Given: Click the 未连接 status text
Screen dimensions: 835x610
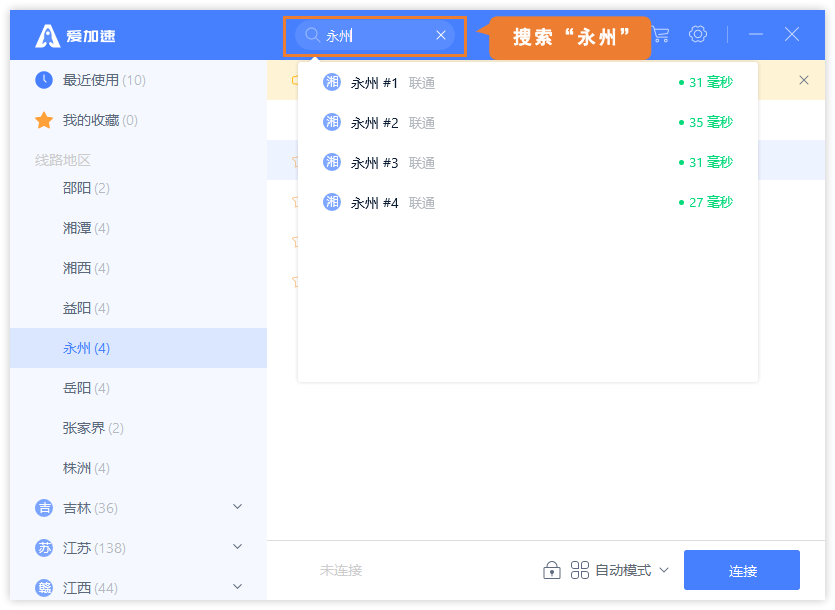Looking at the screenshot, I should 341,570.
